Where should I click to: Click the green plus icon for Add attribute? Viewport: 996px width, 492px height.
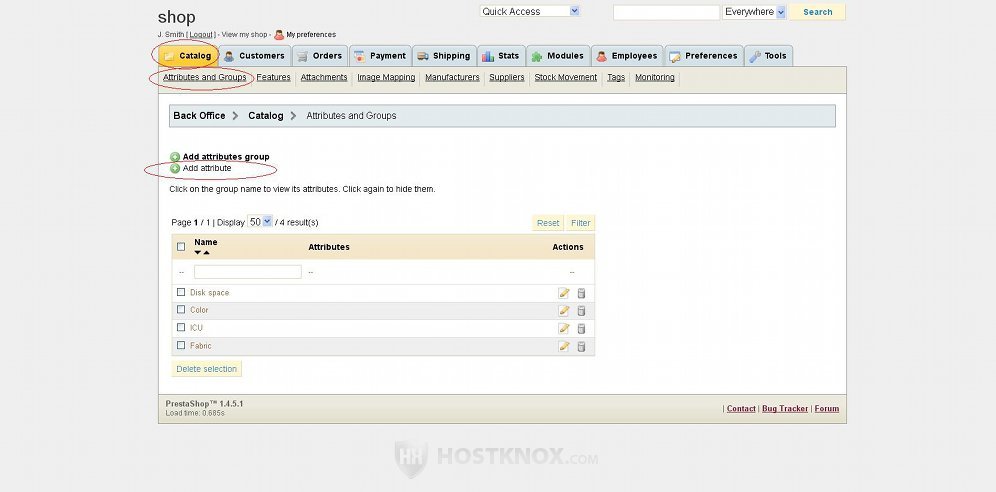pyautogui.click(x=175, y=168)
